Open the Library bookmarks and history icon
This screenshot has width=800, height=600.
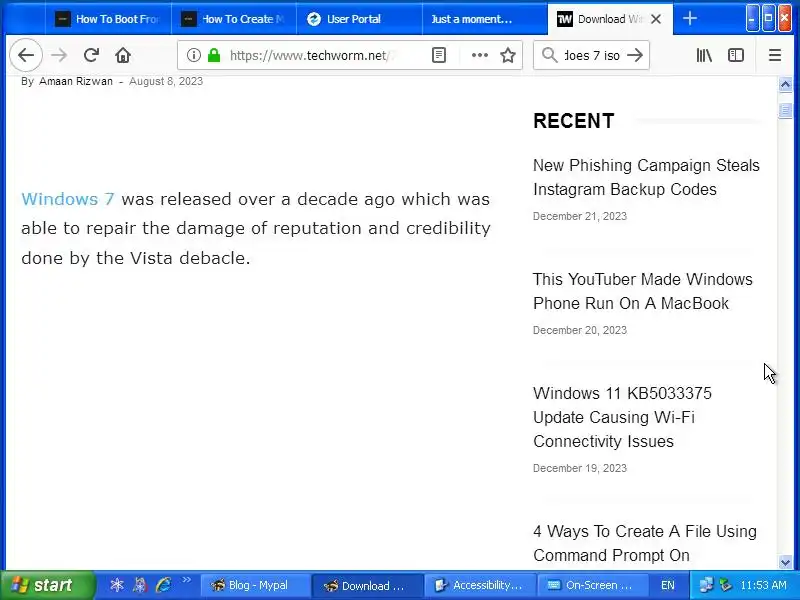pos(704,55)
